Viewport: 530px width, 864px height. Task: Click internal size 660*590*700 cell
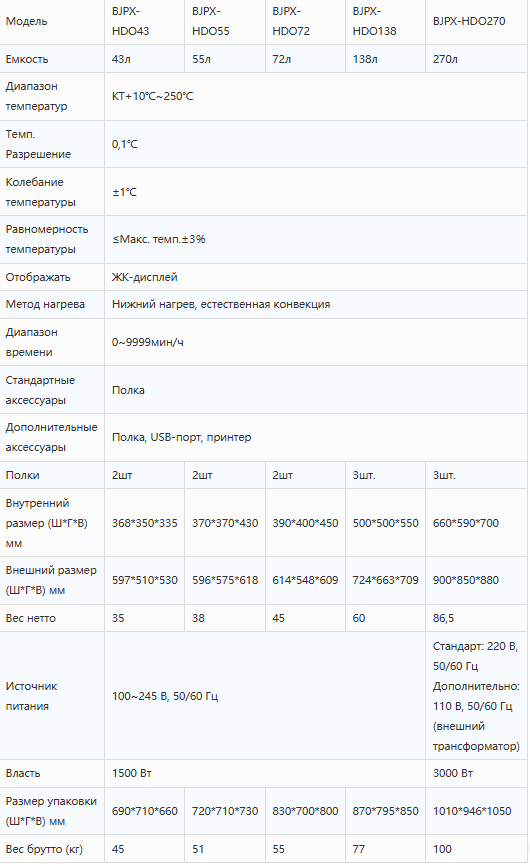pos(477,523)
